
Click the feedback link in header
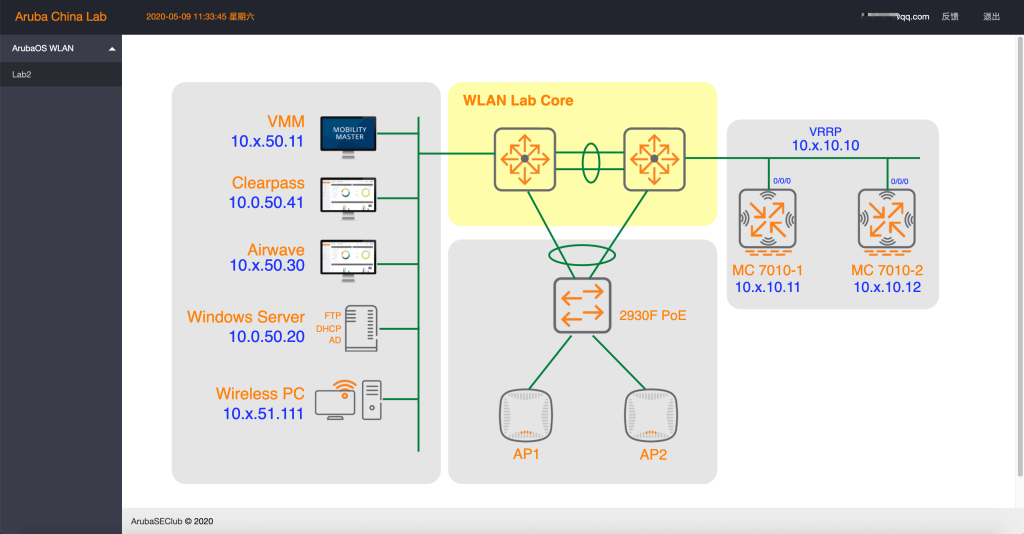pyautogui.click(x=950, y=17)
